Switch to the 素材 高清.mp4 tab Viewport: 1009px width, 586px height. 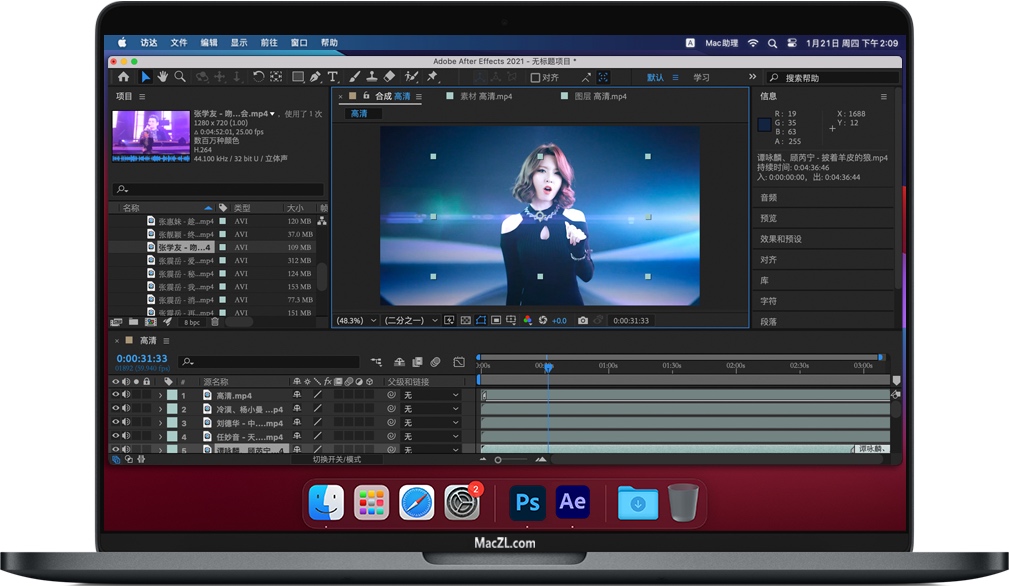[x=485, y=97]
